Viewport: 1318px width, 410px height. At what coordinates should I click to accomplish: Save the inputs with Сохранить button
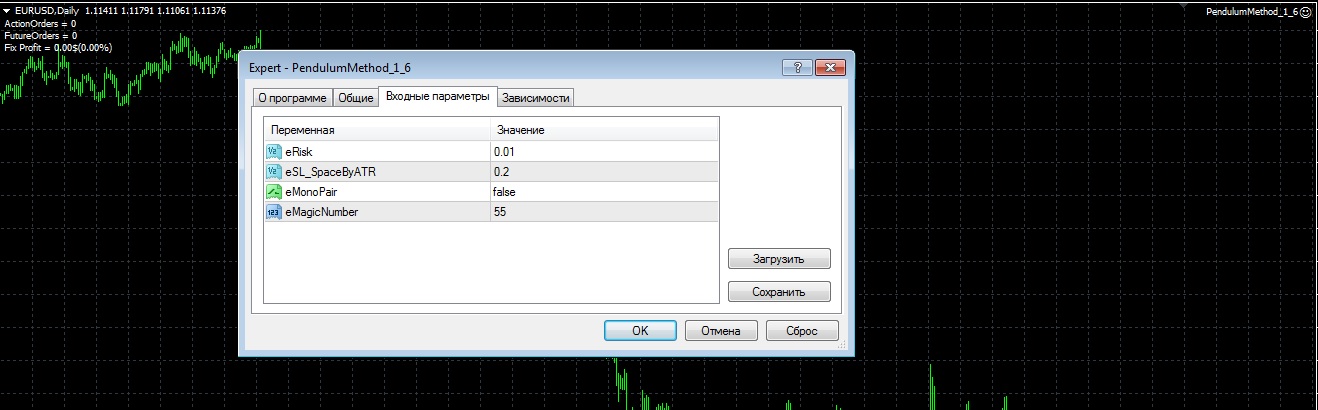tap(779, 293)
